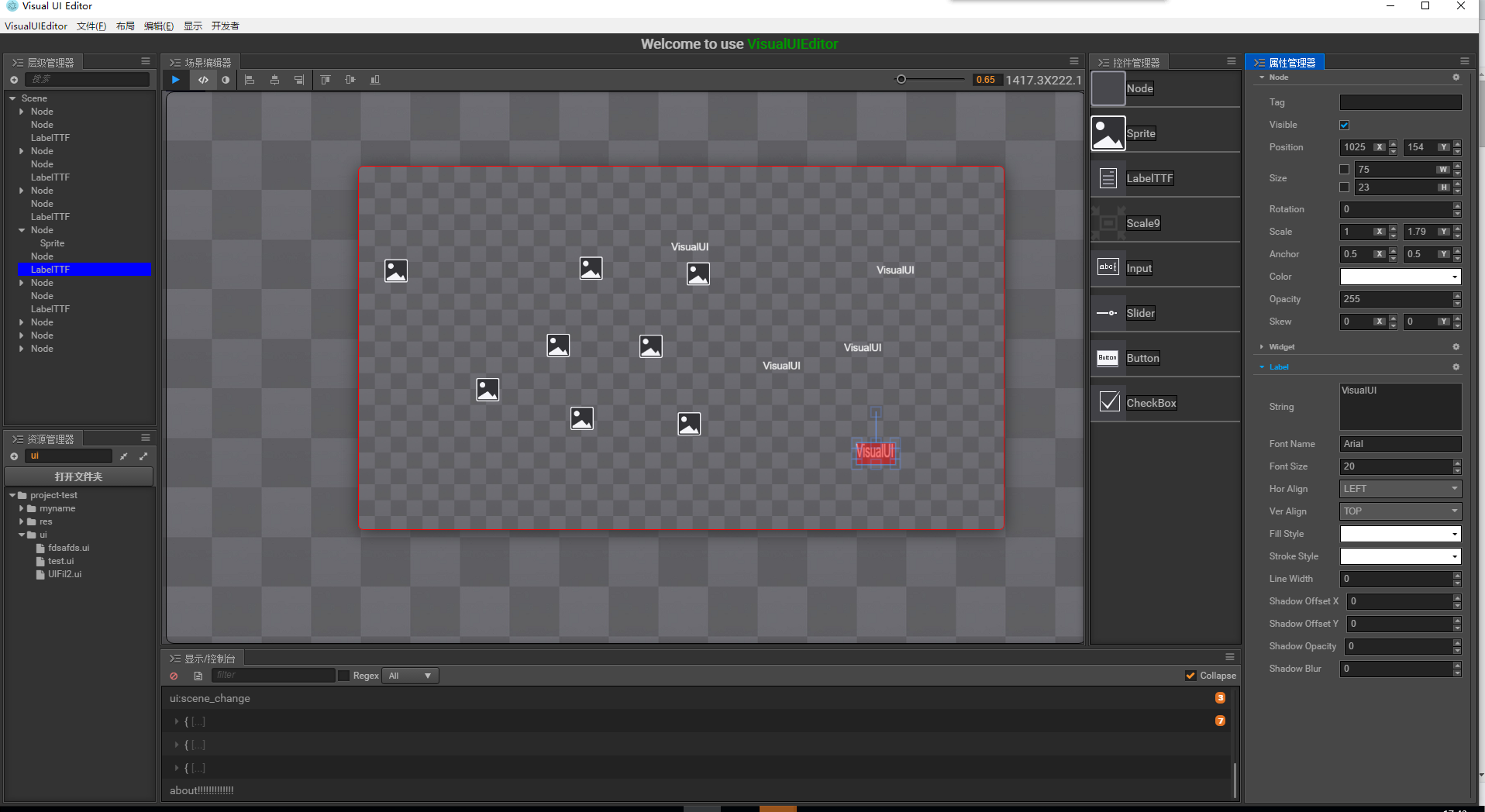Expand the myname folder
This screenshot has width=1485, height=812.
click(x=22, y=508)
